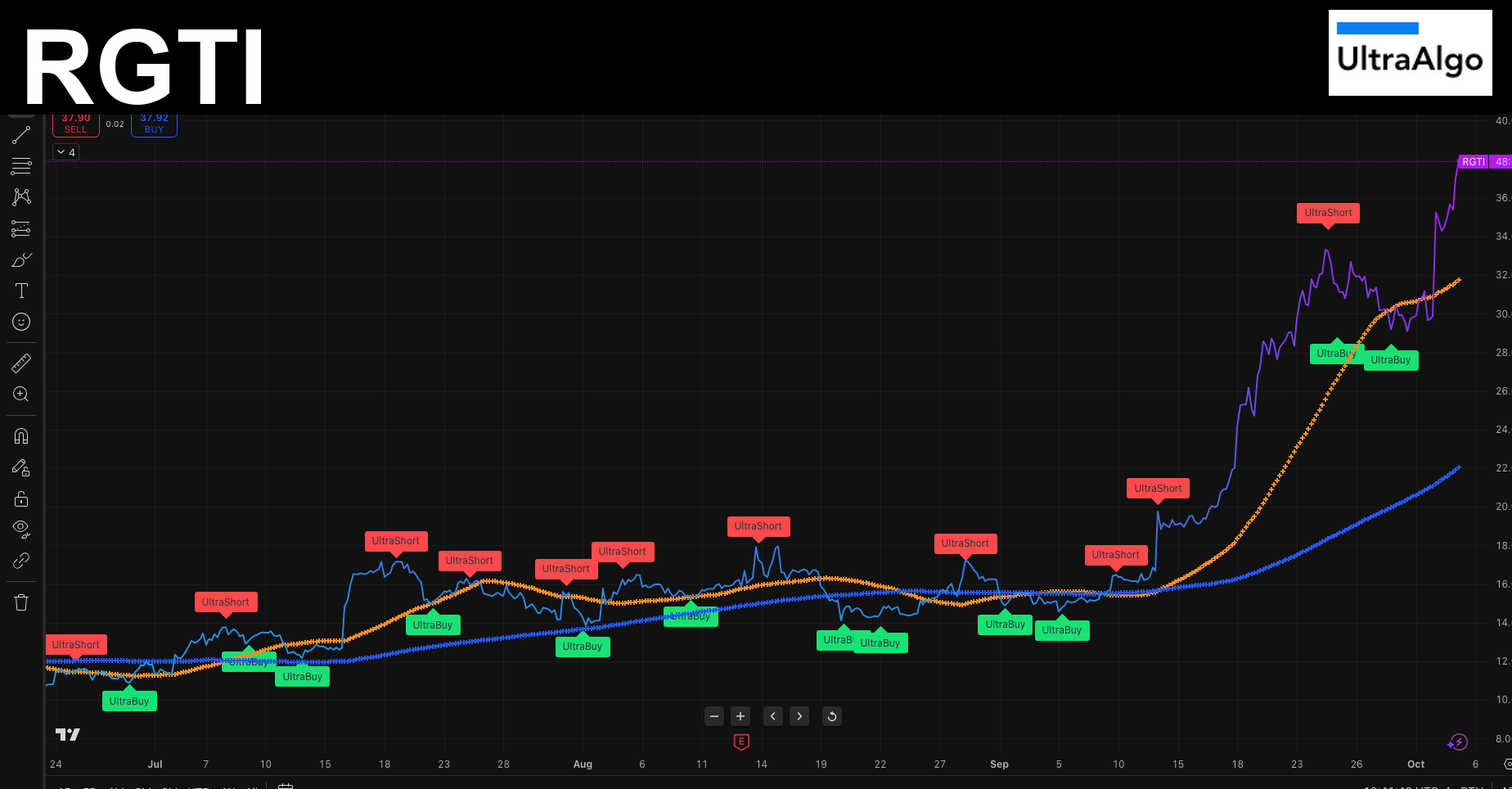Open the forecasting and measurement tools
The width and height of the screenshot is (1512, 789).
[x=21, y=228]
